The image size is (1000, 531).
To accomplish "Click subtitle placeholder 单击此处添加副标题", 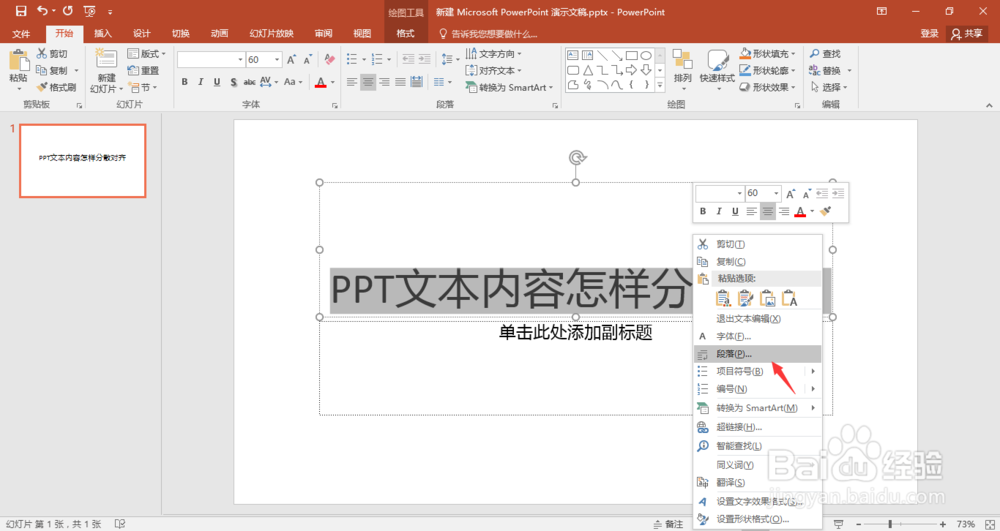I will click(575, 332).
